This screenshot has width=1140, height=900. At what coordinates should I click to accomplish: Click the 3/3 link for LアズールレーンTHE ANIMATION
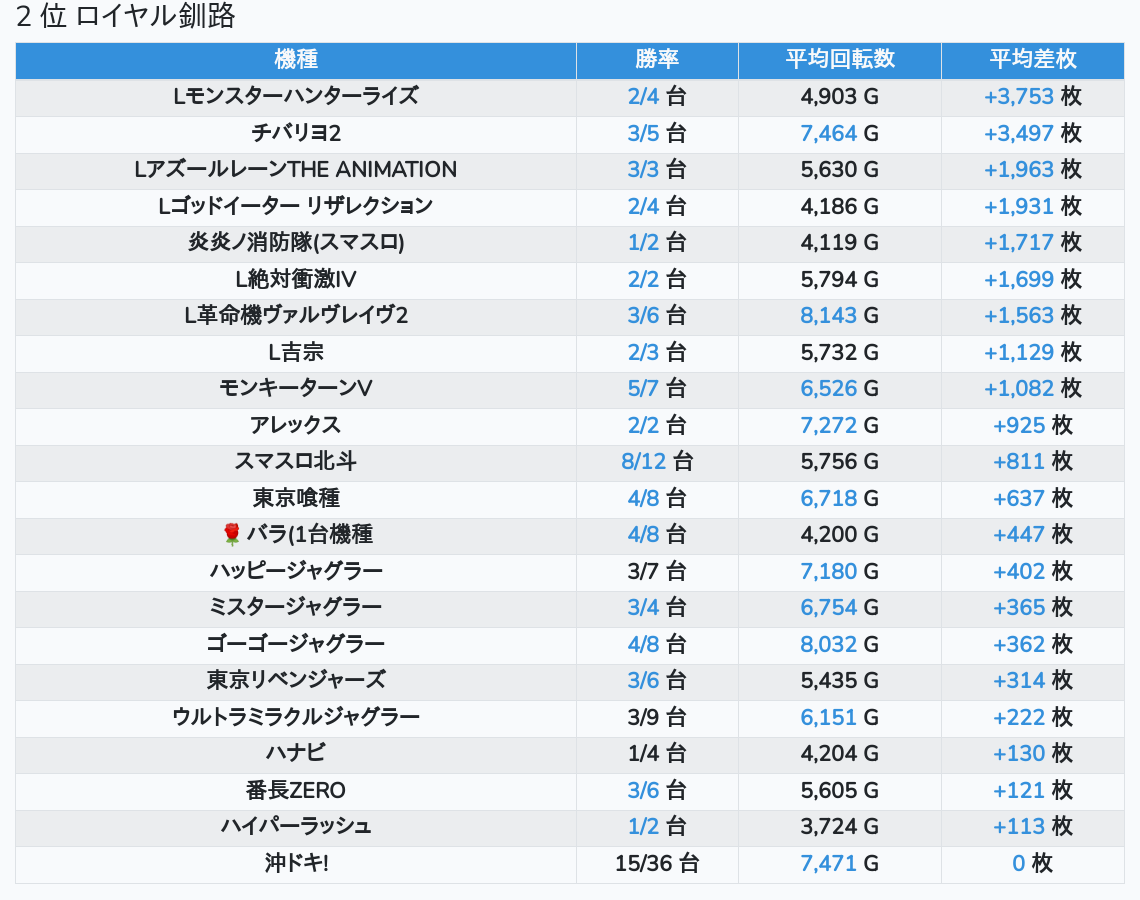point(643,170)
